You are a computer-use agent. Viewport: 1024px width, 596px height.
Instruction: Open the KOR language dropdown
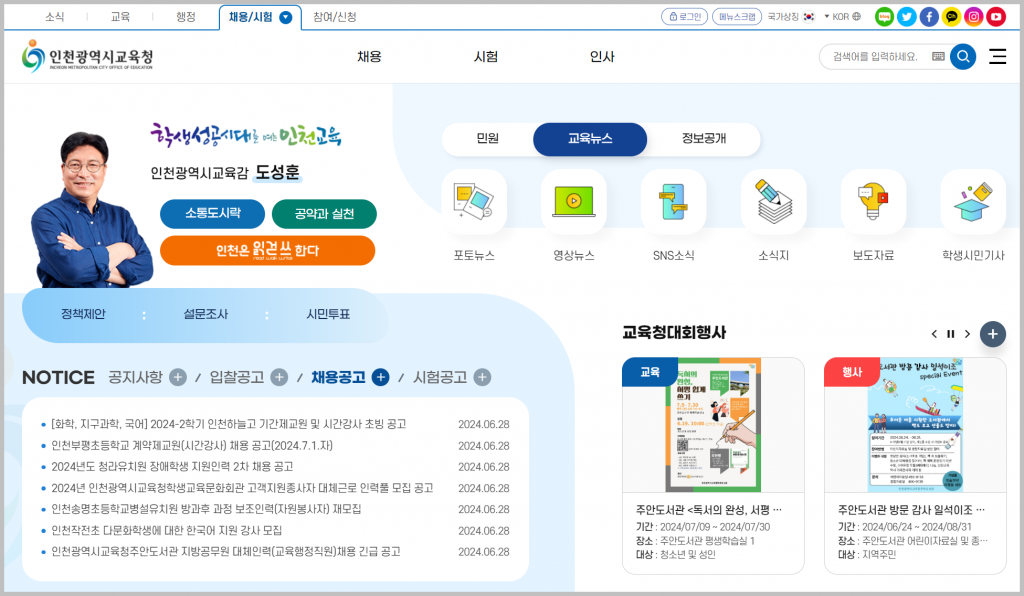point(842,17)
